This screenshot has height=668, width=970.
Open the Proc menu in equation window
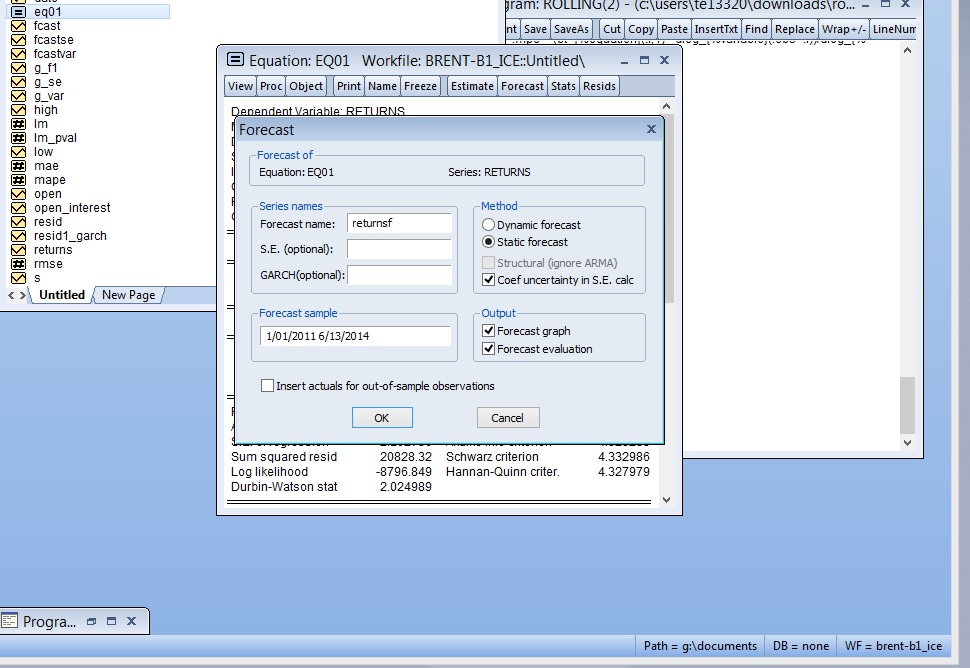tap(271, 86)
